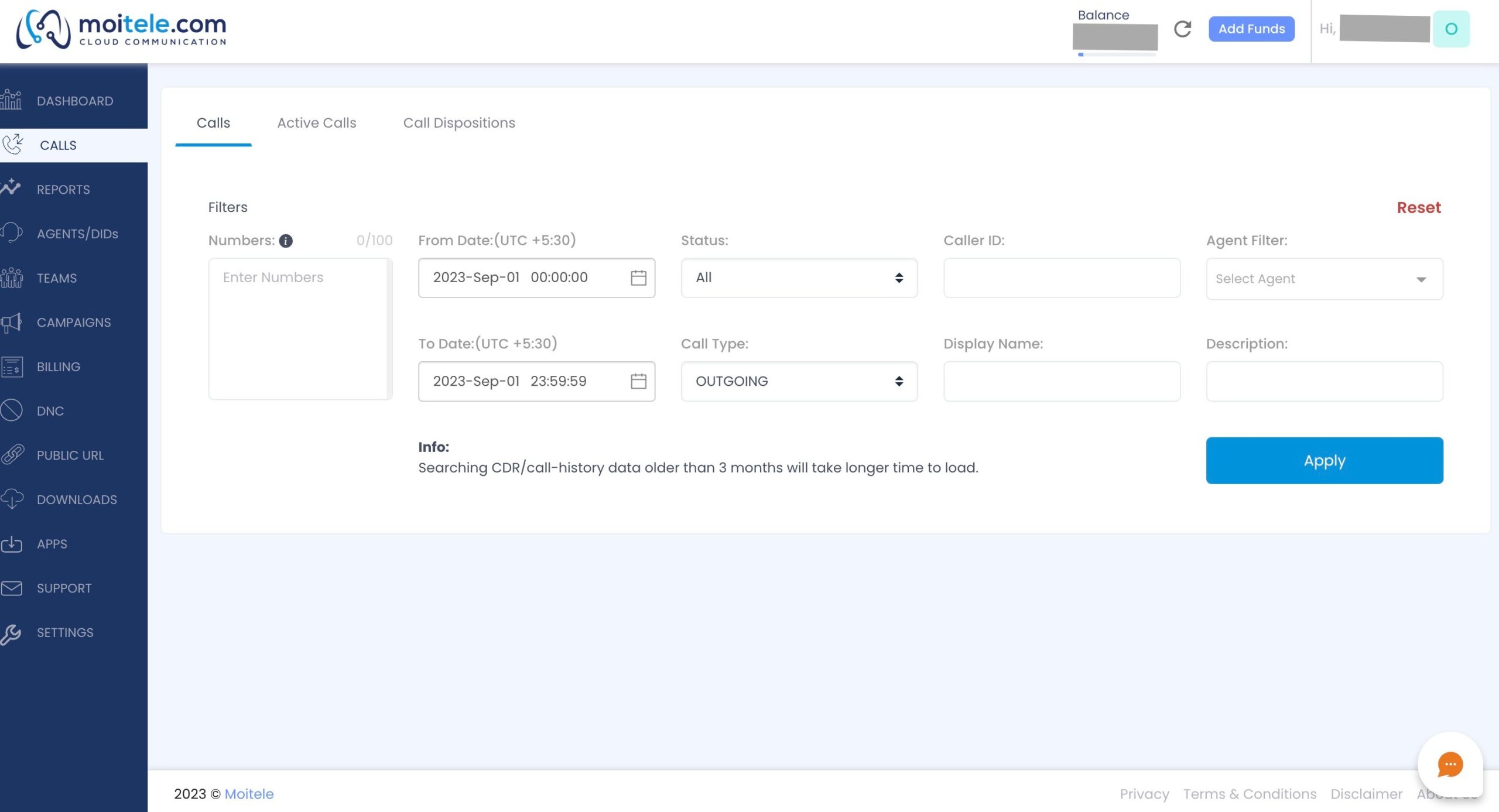Switch to the Call Dispositions tab
The height and width of the screenshot is (812, 1499).
tap(459, 123)
